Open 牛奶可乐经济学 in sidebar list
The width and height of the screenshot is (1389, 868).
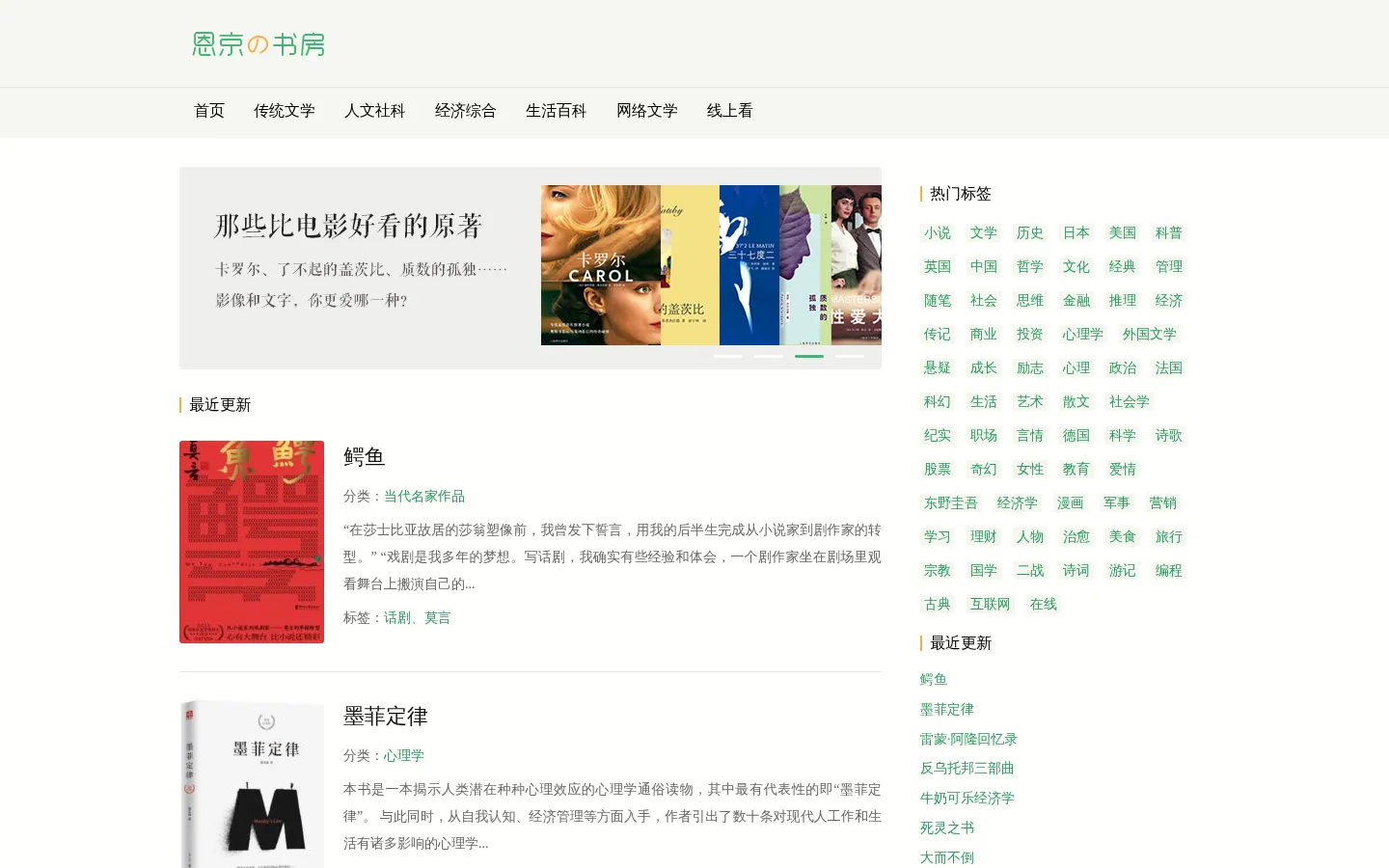[x=967, y=798]
